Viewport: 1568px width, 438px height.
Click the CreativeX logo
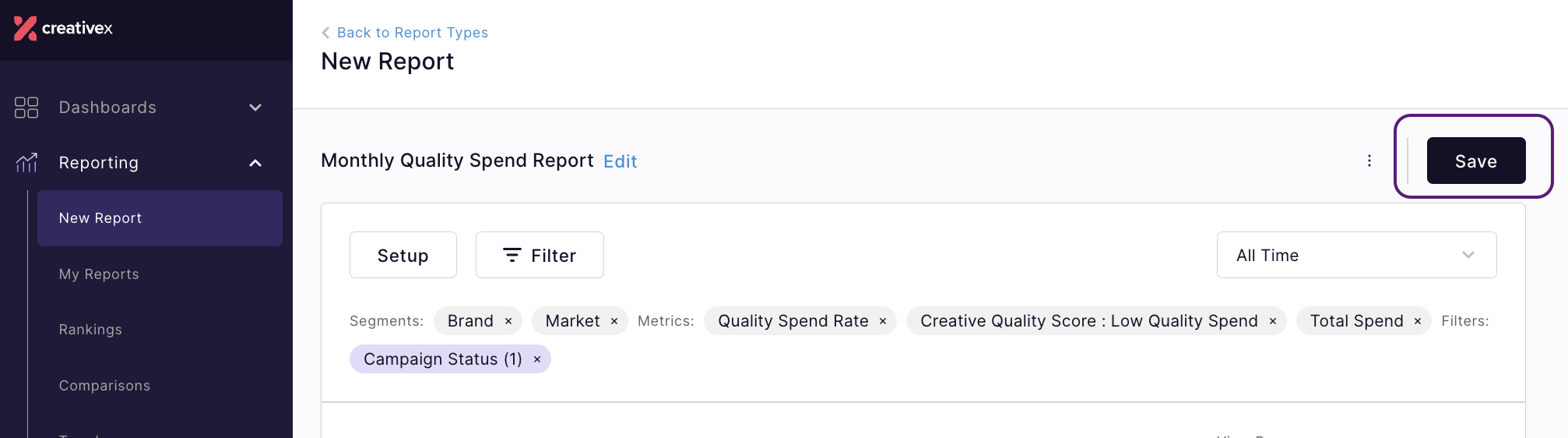[x=63, y=28]
